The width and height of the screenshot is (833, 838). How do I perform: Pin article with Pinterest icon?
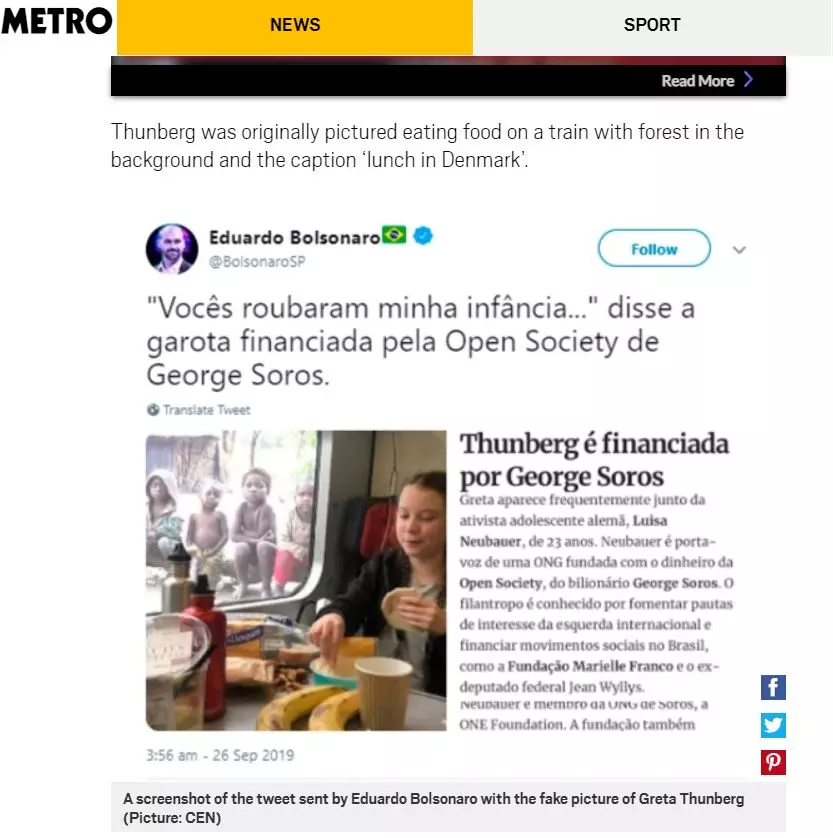coord(773,762)
